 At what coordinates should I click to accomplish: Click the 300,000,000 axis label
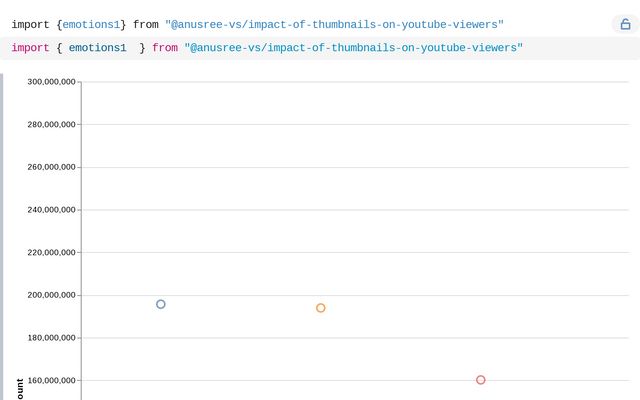(51, 82)
